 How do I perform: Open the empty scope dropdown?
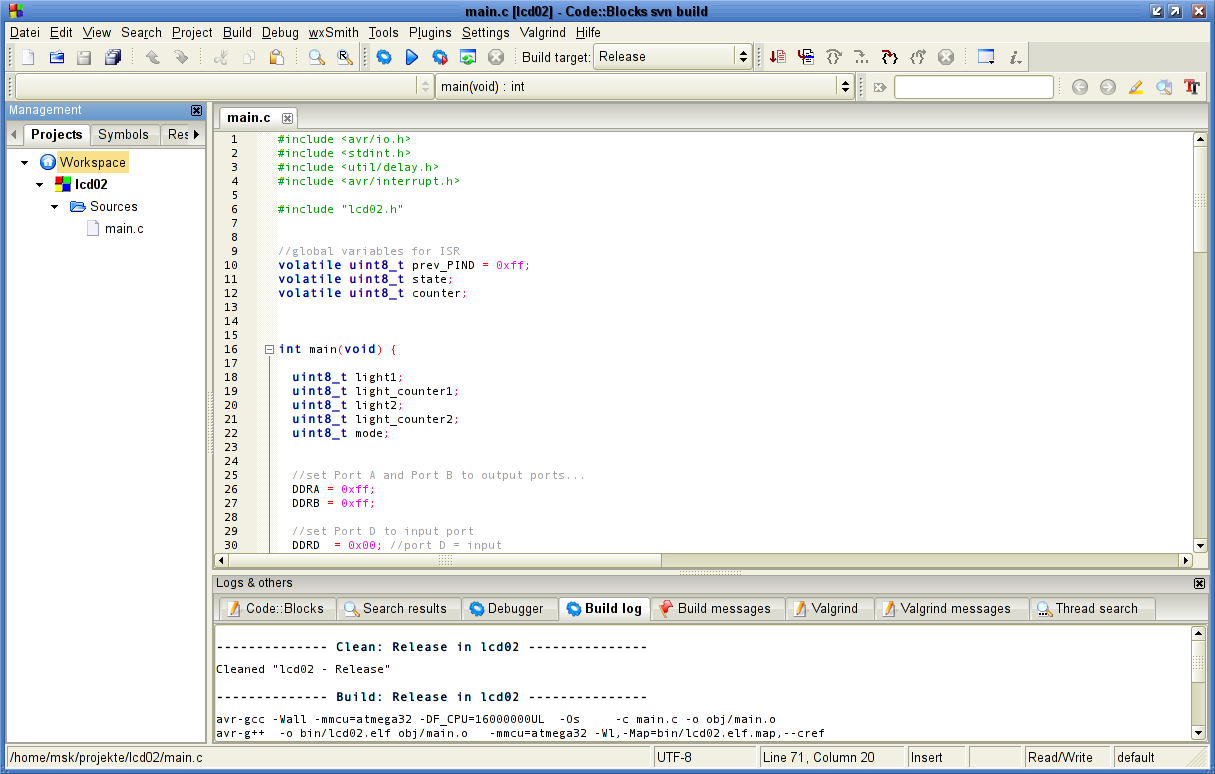tap(424, 86)
